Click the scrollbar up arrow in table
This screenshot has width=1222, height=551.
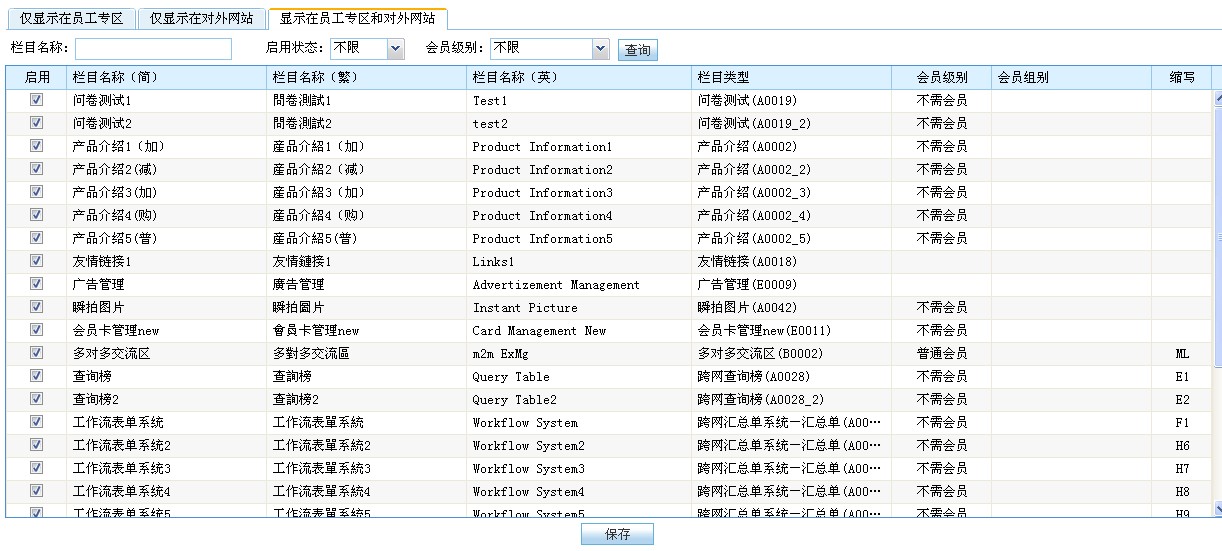click(x=1217, y=99)
